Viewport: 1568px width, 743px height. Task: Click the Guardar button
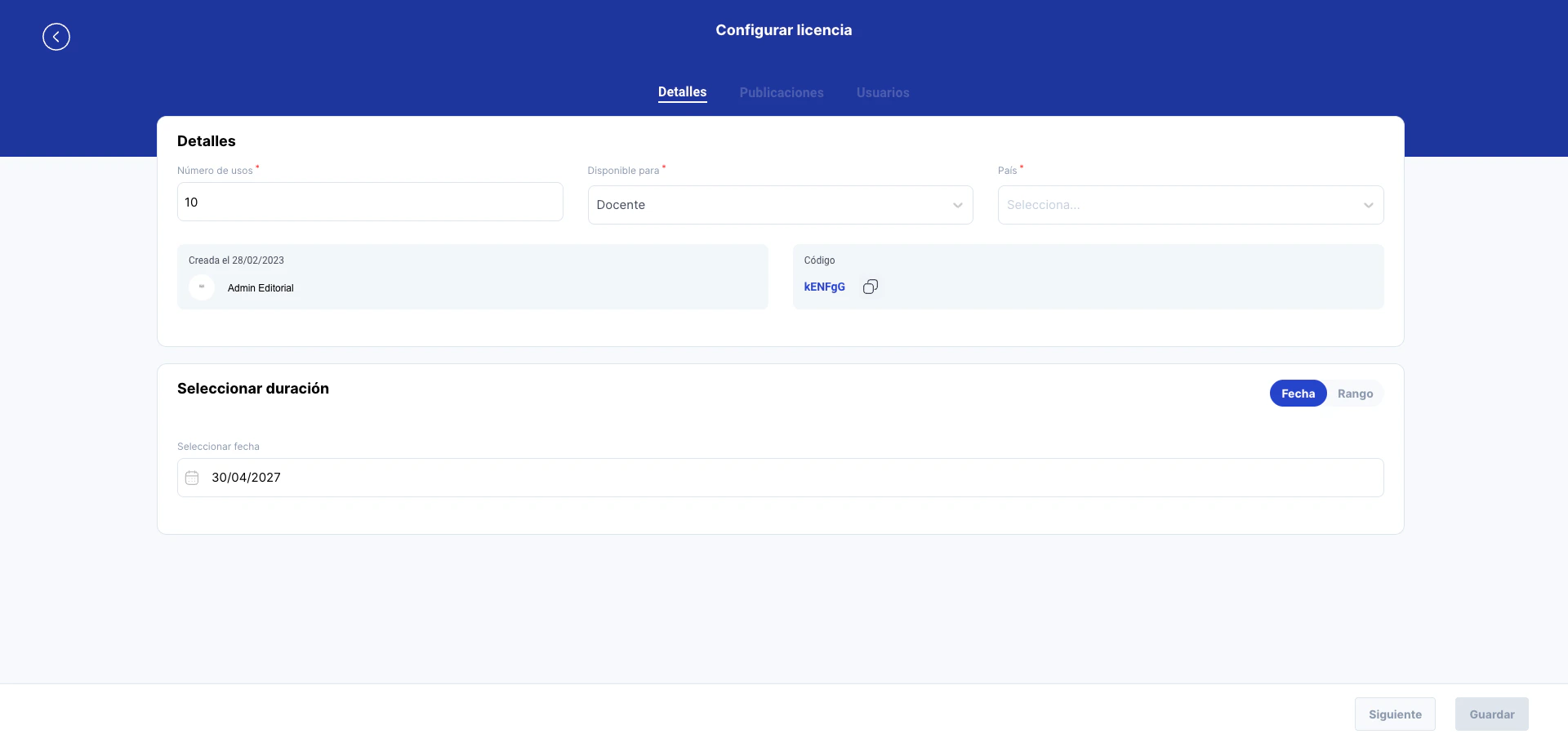pyautogui.click(x=1492, y=714)
